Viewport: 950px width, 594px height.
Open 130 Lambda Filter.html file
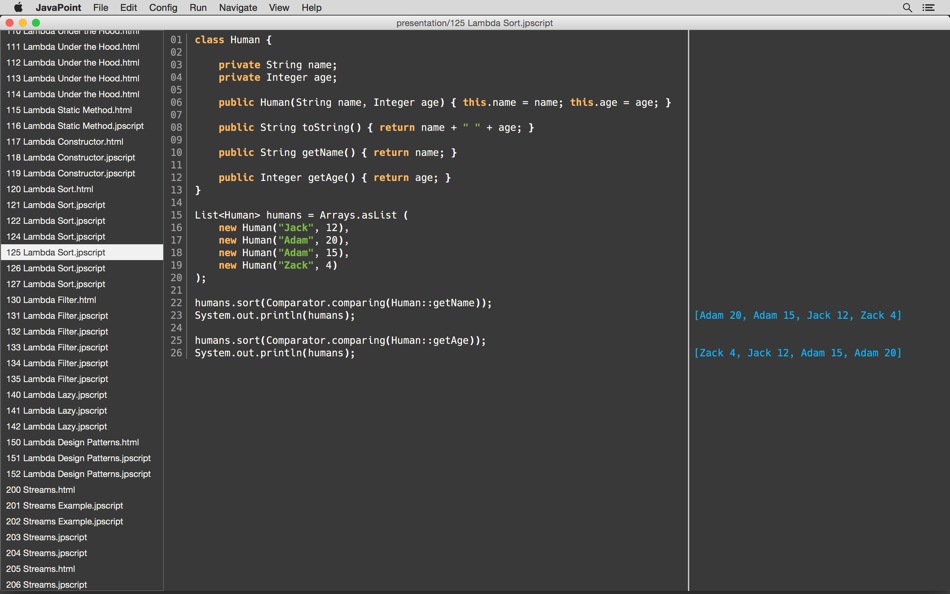(51, 300)
